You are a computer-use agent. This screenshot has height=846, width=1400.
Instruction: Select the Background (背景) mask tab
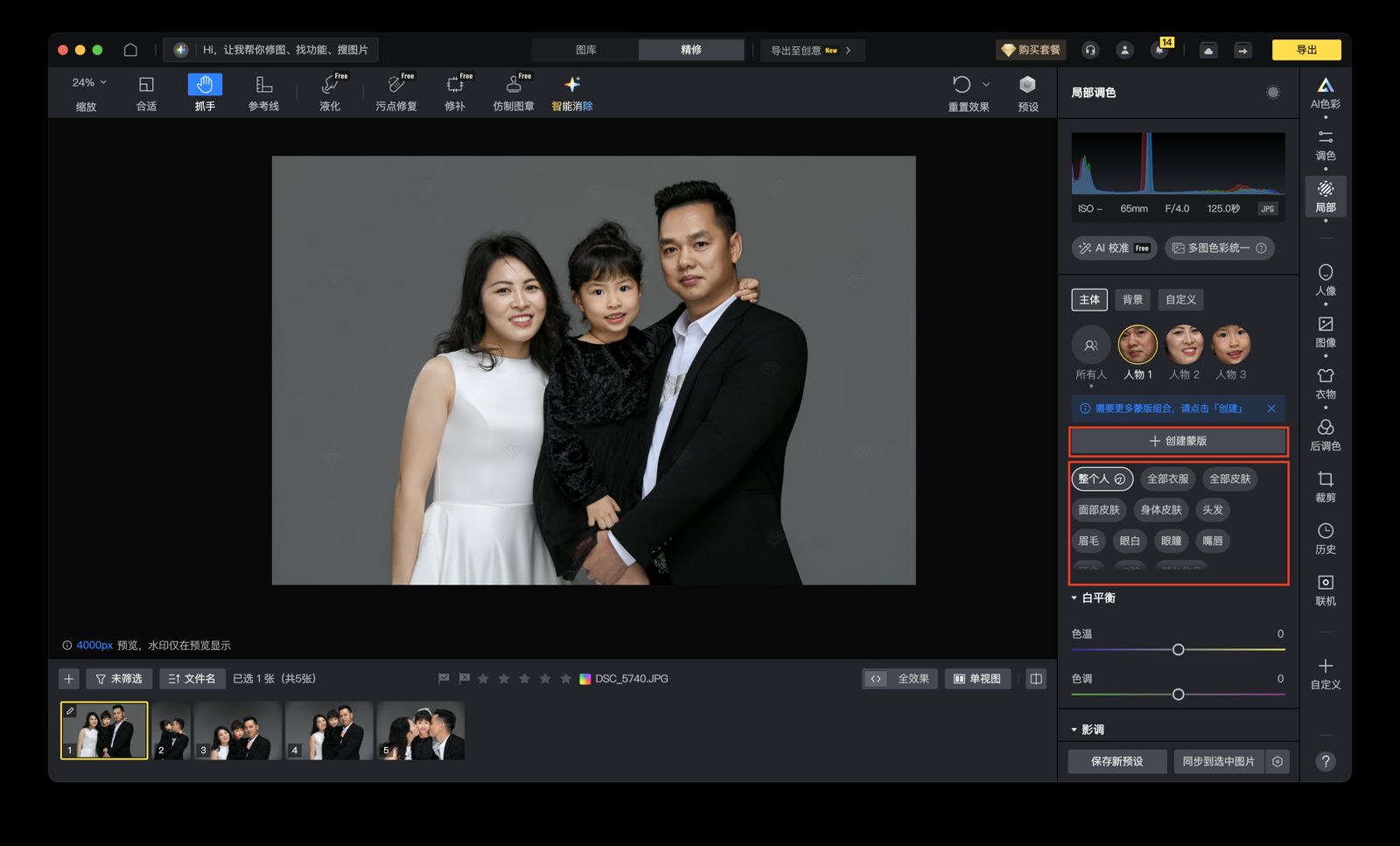tap(1132, 300)
